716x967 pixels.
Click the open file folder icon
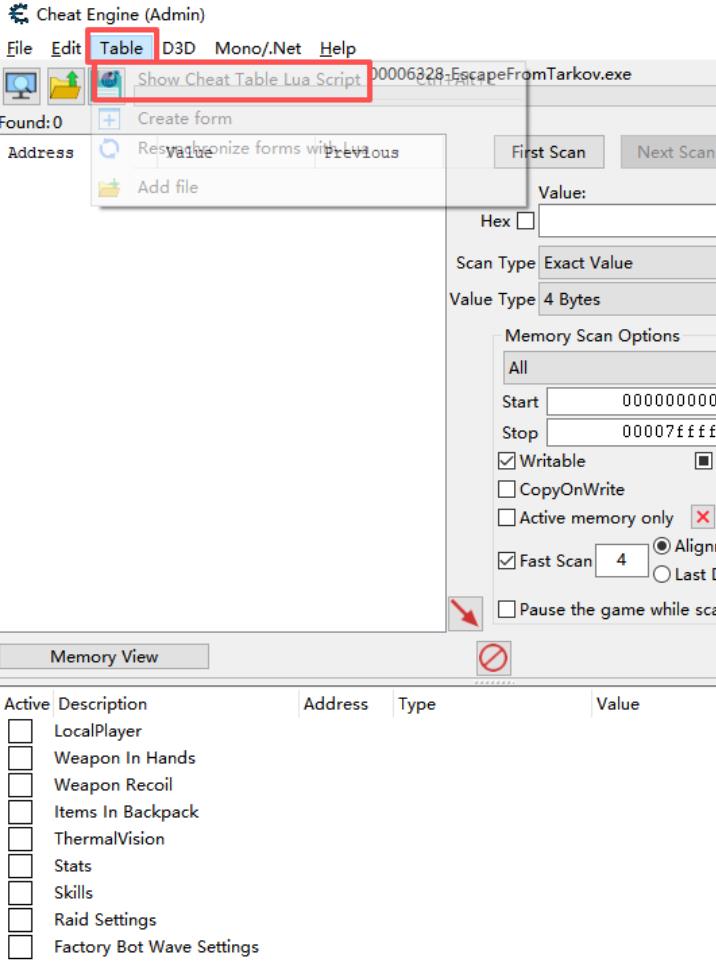[x=65, y=86]
